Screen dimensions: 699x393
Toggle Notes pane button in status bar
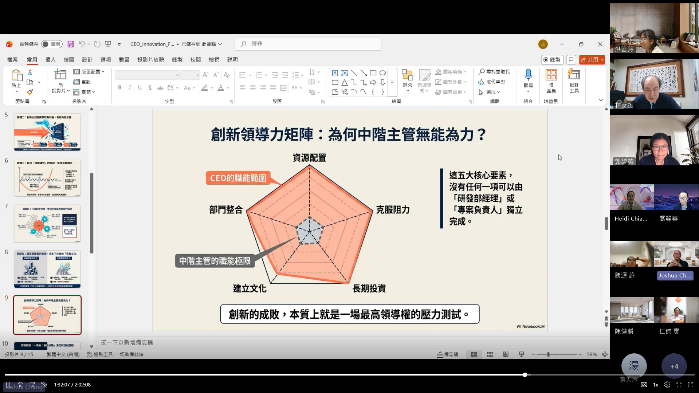point(448,354)
